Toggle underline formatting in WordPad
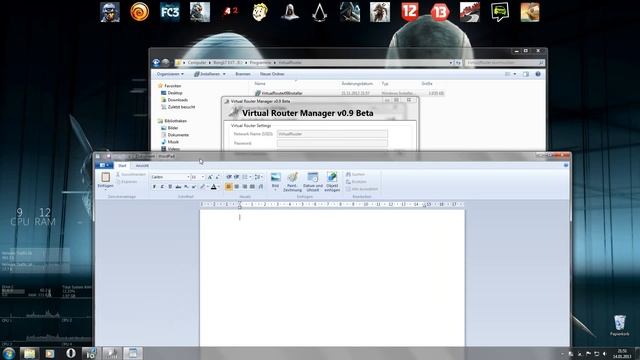Screen dimensions: 640x360 (x=170, y=187)
